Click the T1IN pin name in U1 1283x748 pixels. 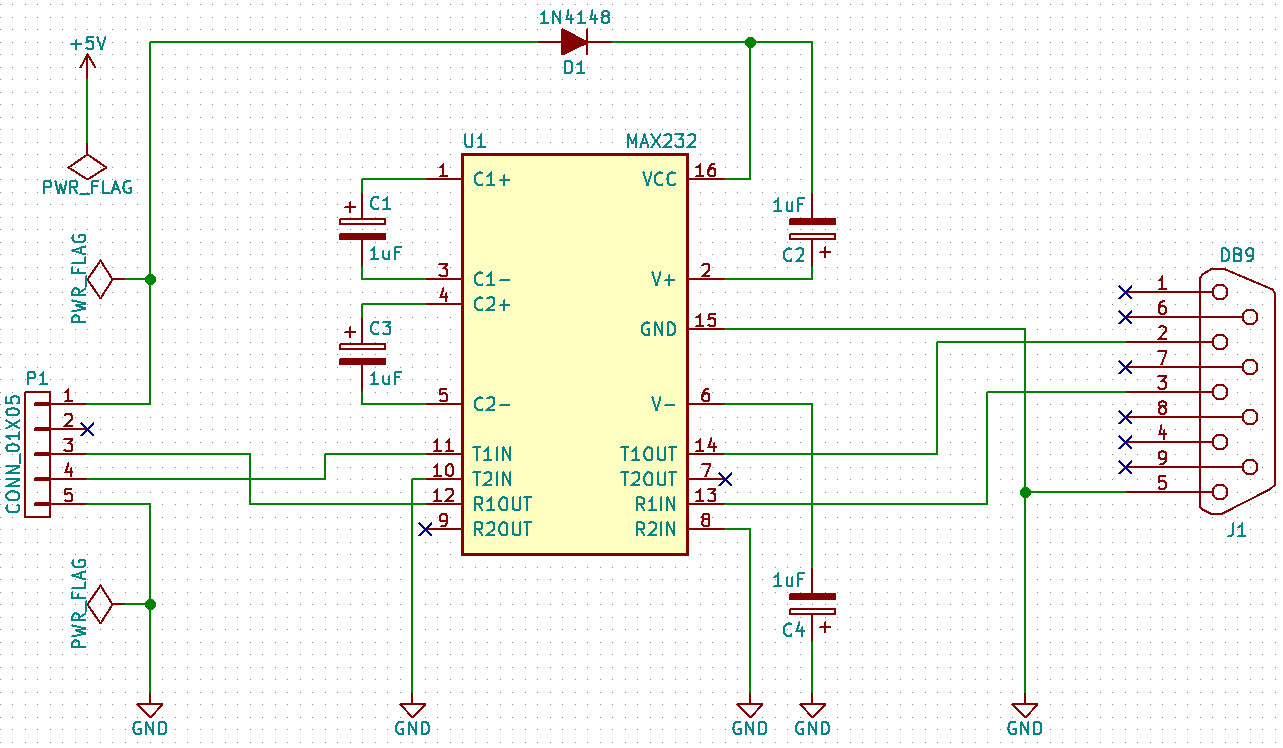pos(492,454)
